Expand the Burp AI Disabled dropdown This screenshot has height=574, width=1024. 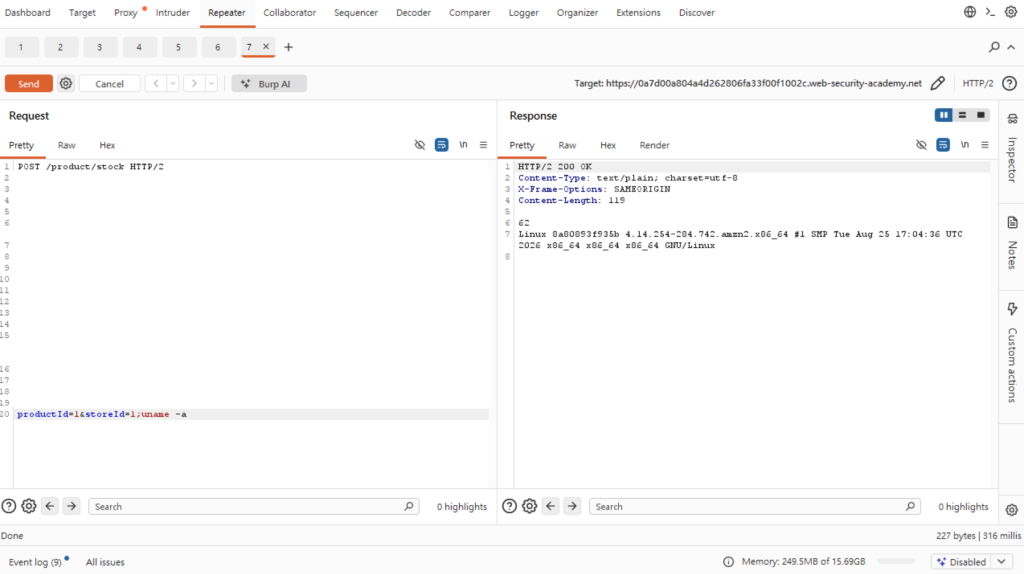1002,562
